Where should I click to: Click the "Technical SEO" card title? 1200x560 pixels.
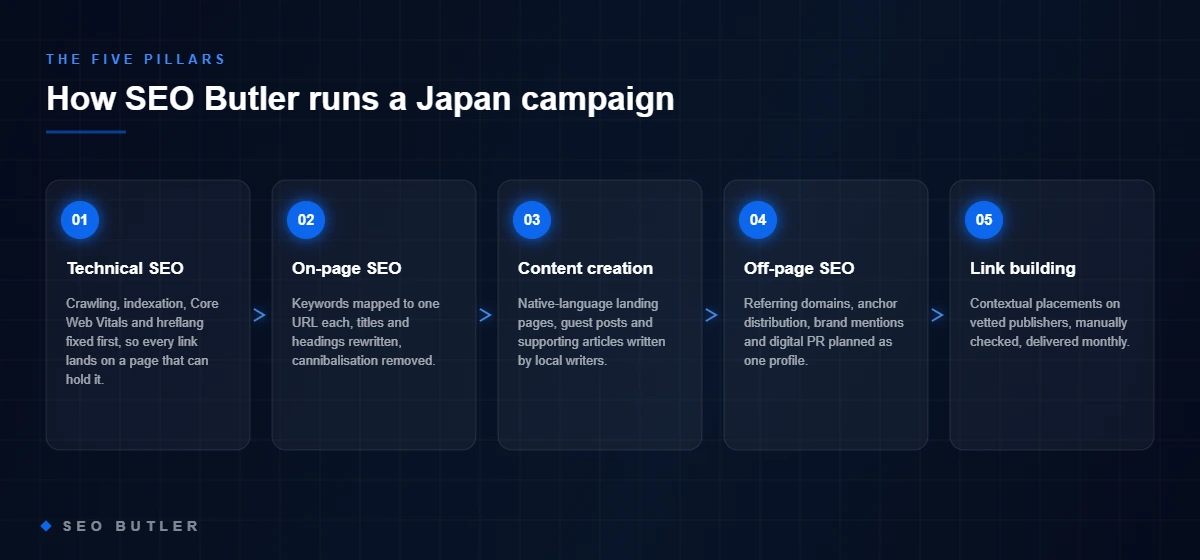pos(125,268)
